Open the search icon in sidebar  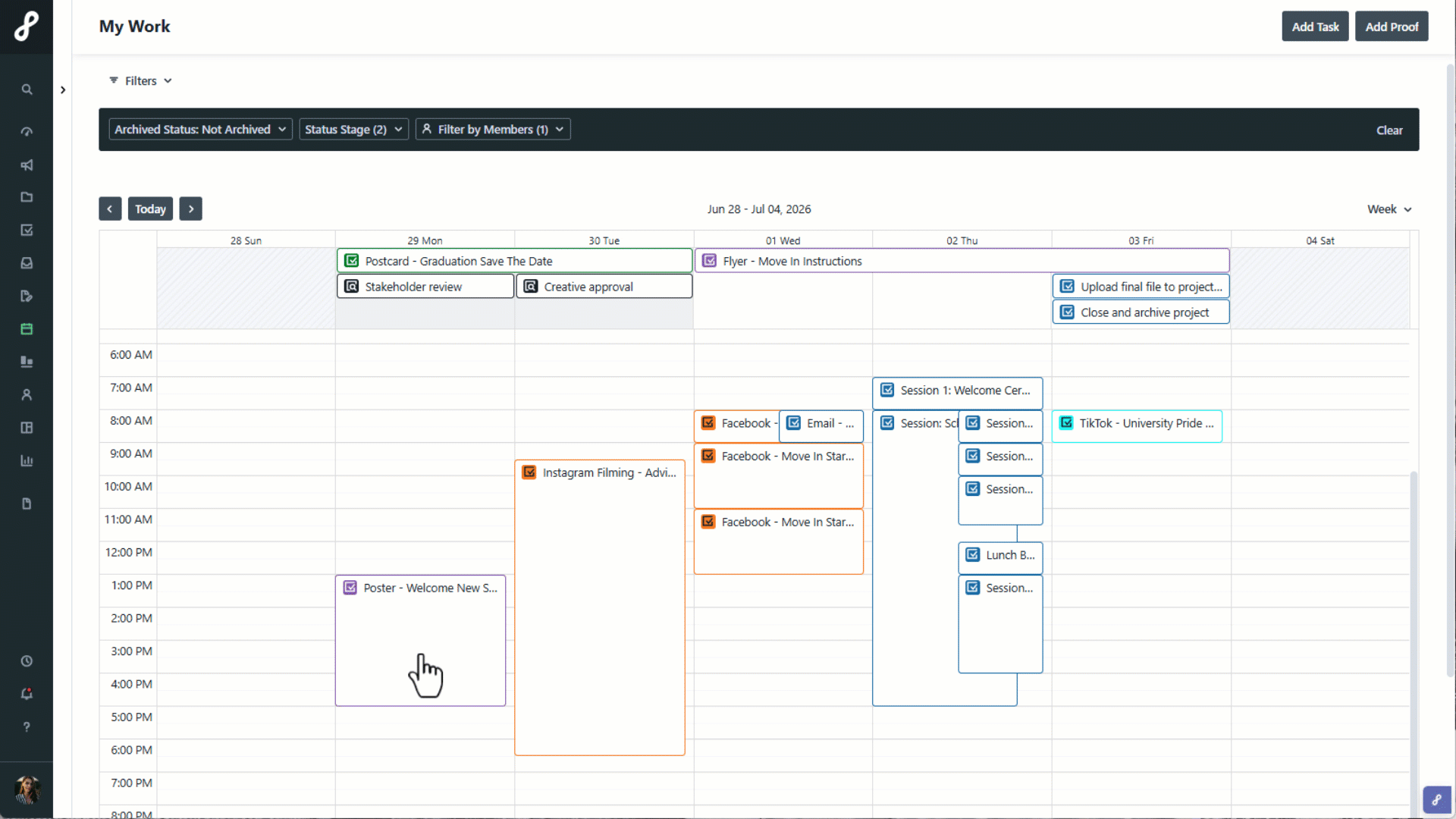click(27, 89)
